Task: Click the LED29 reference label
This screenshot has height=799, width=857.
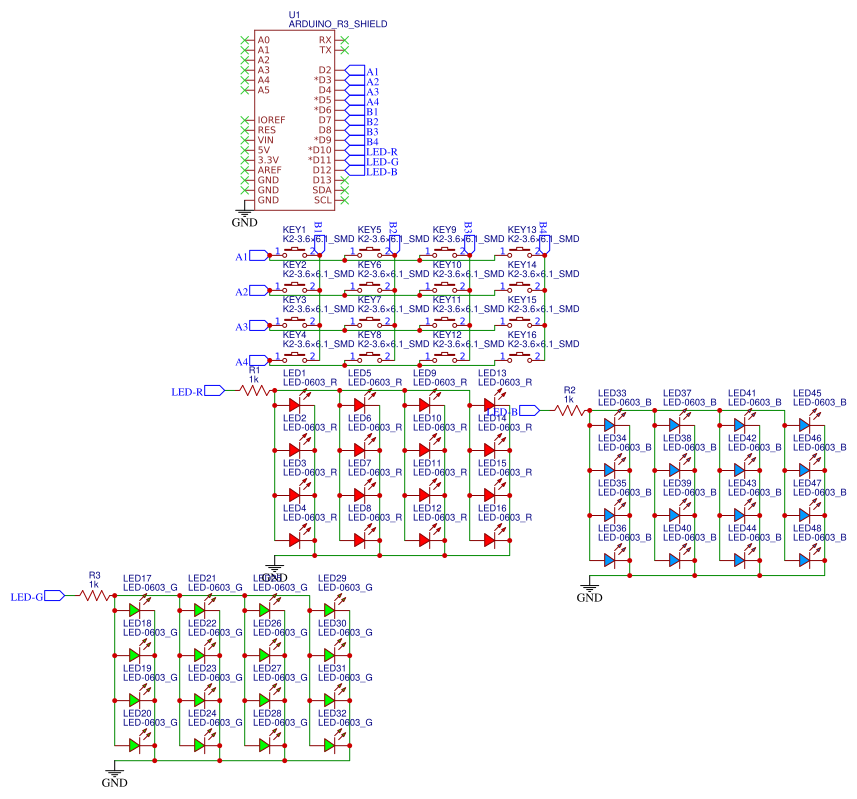Action: pos(332,578)
